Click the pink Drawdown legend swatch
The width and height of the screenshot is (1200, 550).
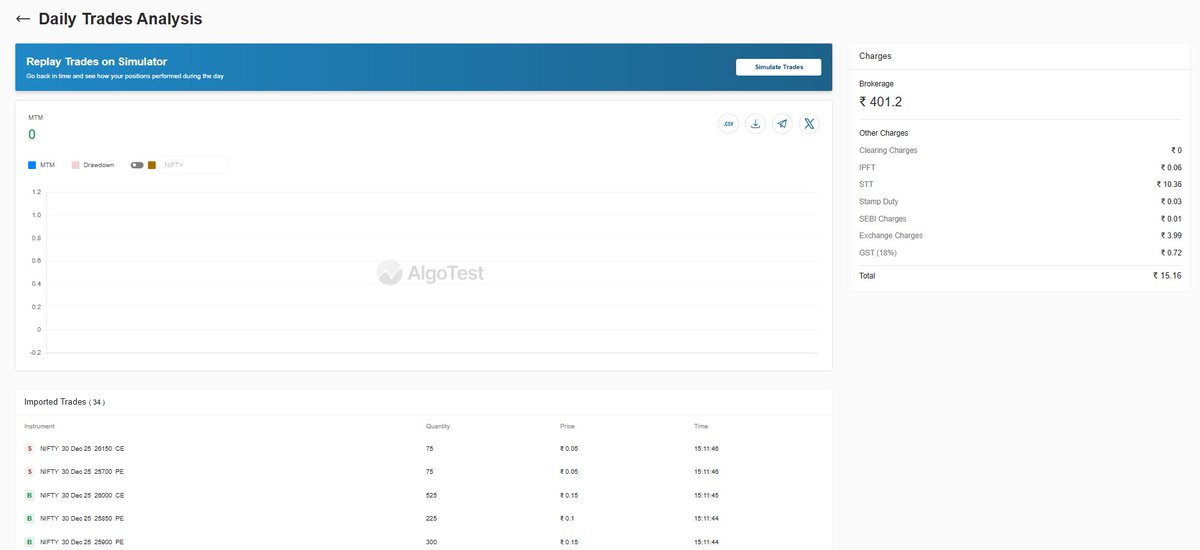coord(75,164)
